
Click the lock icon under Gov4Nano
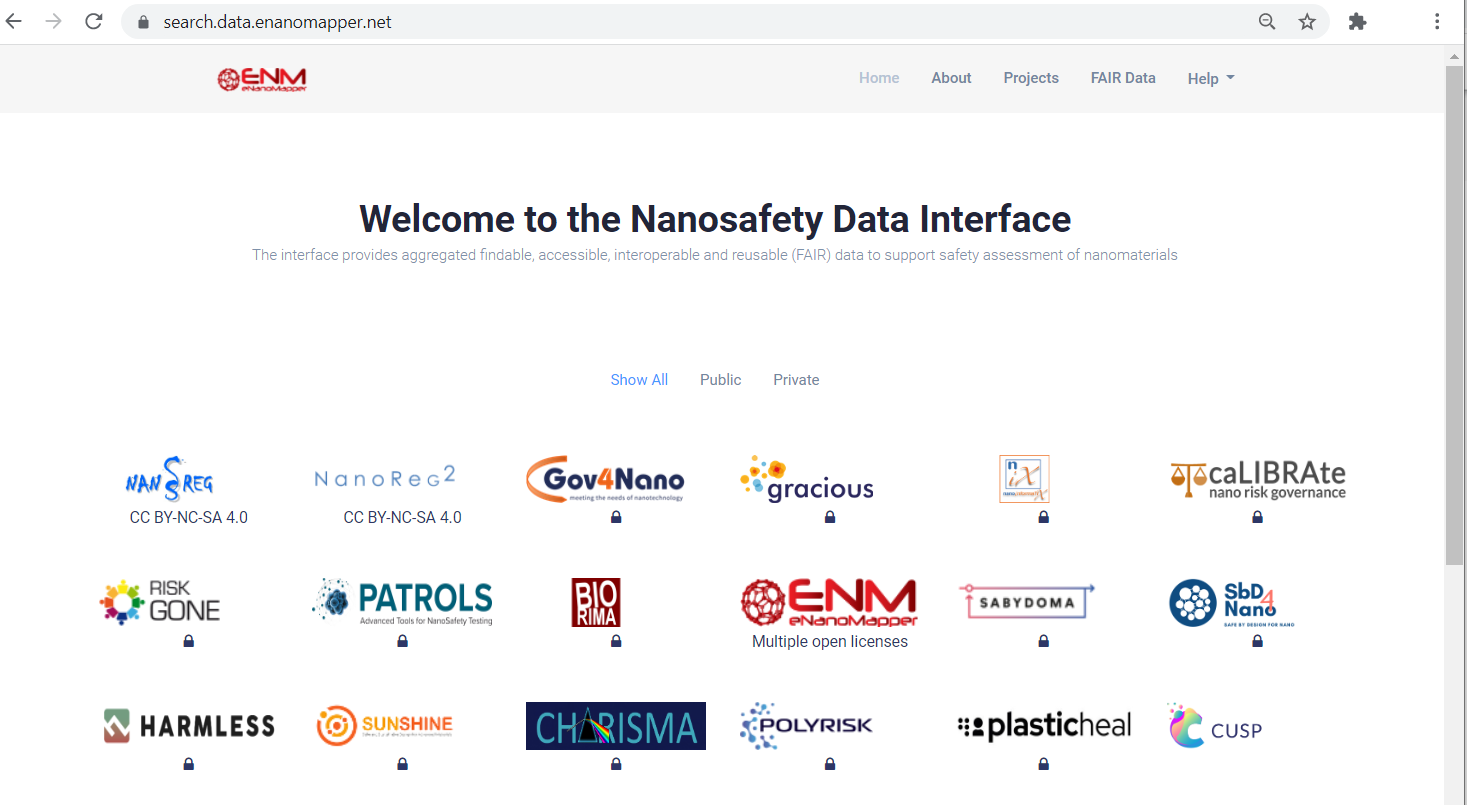[616, 517]
